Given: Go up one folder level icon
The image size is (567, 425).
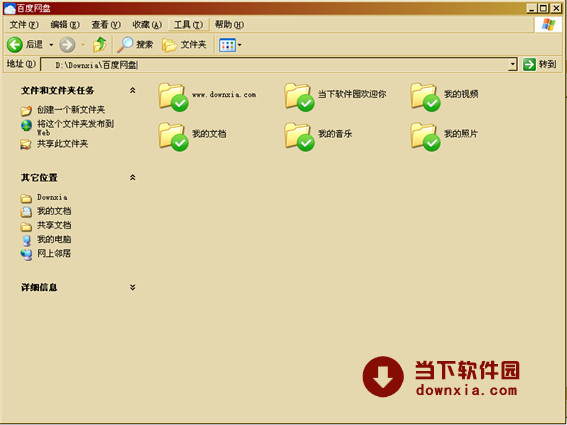Looking at the screenshot, I should 99,44.
